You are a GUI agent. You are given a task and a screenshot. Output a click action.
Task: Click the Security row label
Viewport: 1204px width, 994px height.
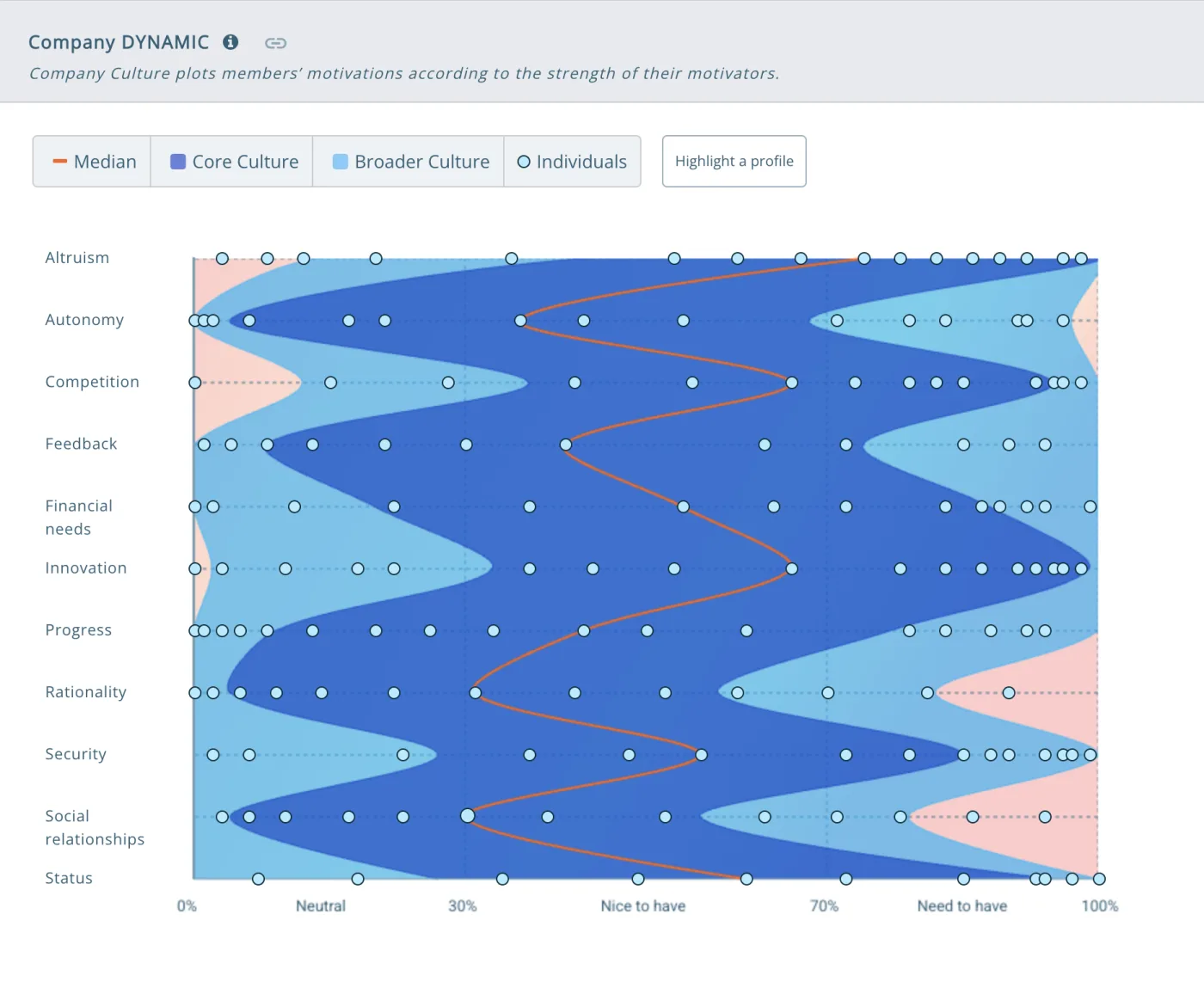(x=76, y=754)
